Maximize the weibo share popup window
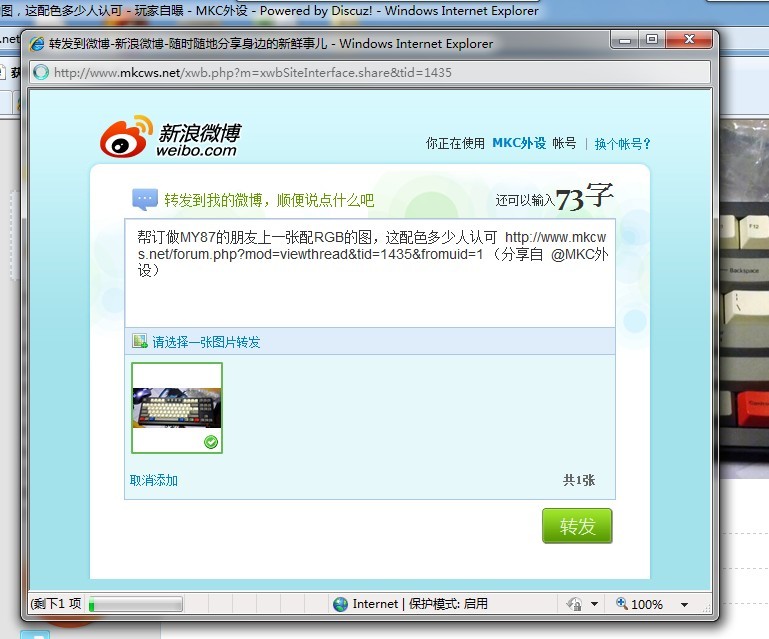The image size is (769, 639). pos(652,39)
